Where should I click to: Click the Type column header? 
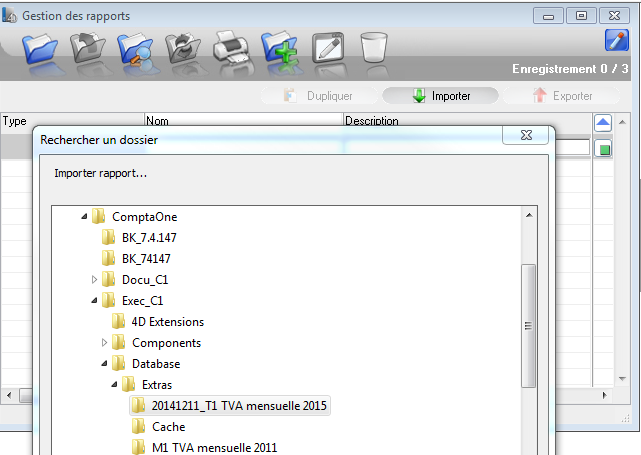[x=72, y=121]
